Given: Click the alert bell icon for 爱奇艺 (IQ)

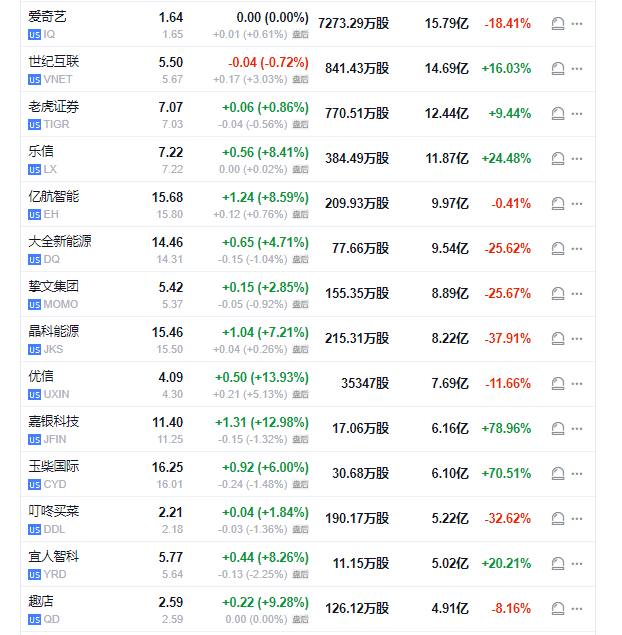Looking at the screenshot, I should coord(559,23).
